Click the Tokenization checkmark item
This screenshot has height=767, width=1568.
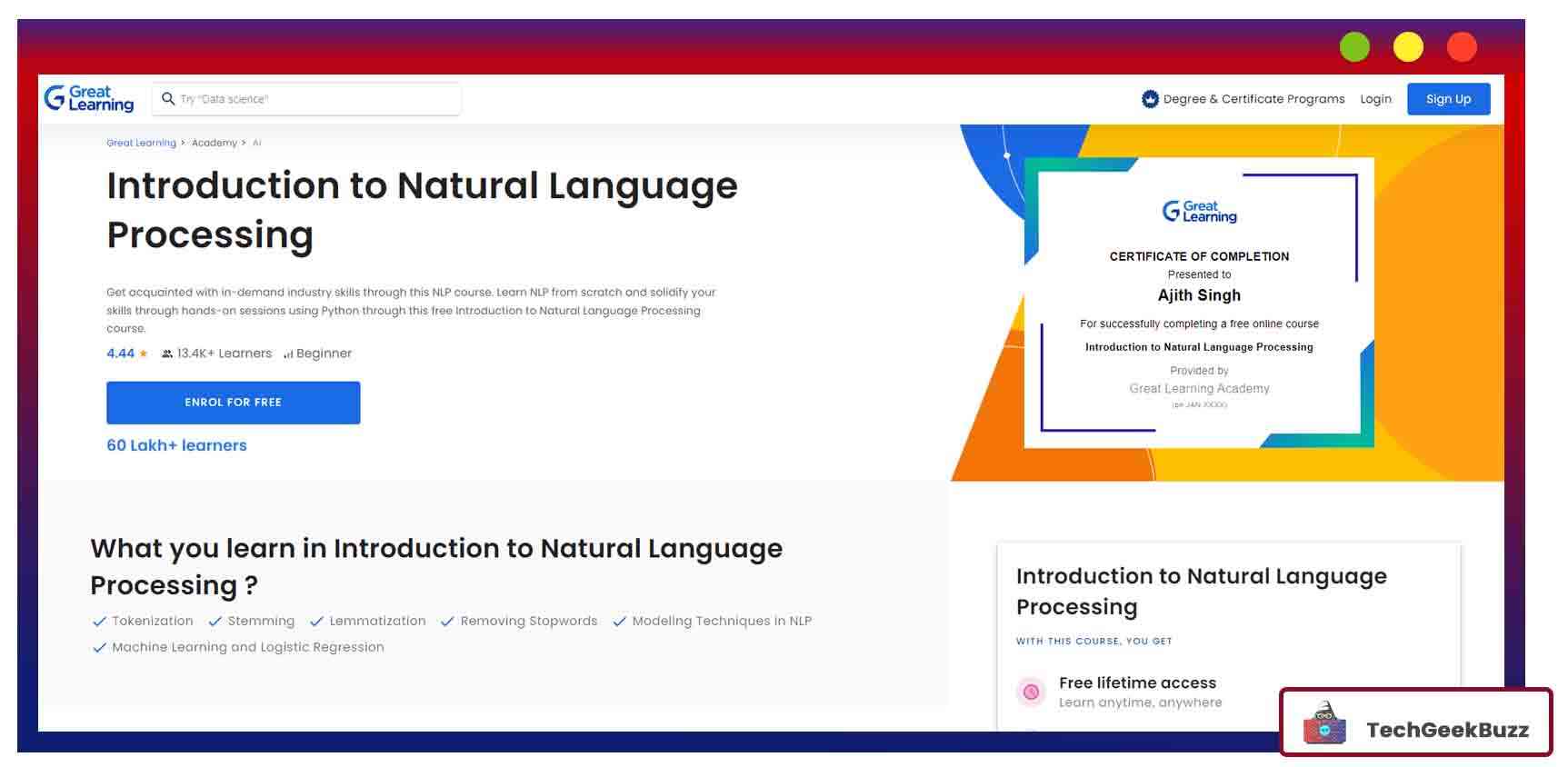click(x=143, y=621)
